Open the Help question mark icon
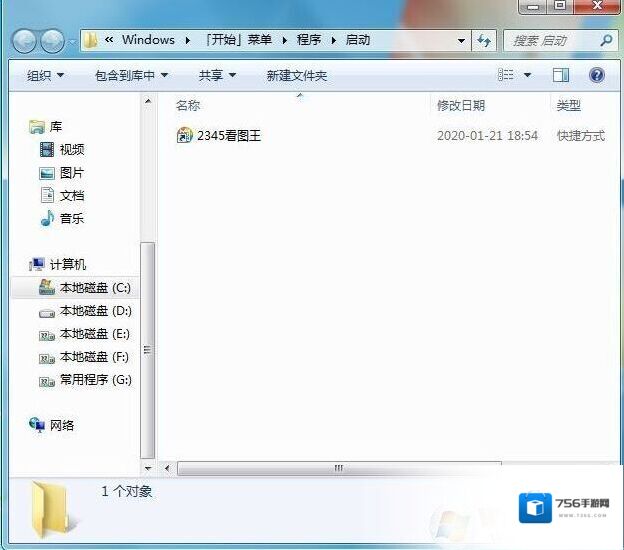 point(597,75)
